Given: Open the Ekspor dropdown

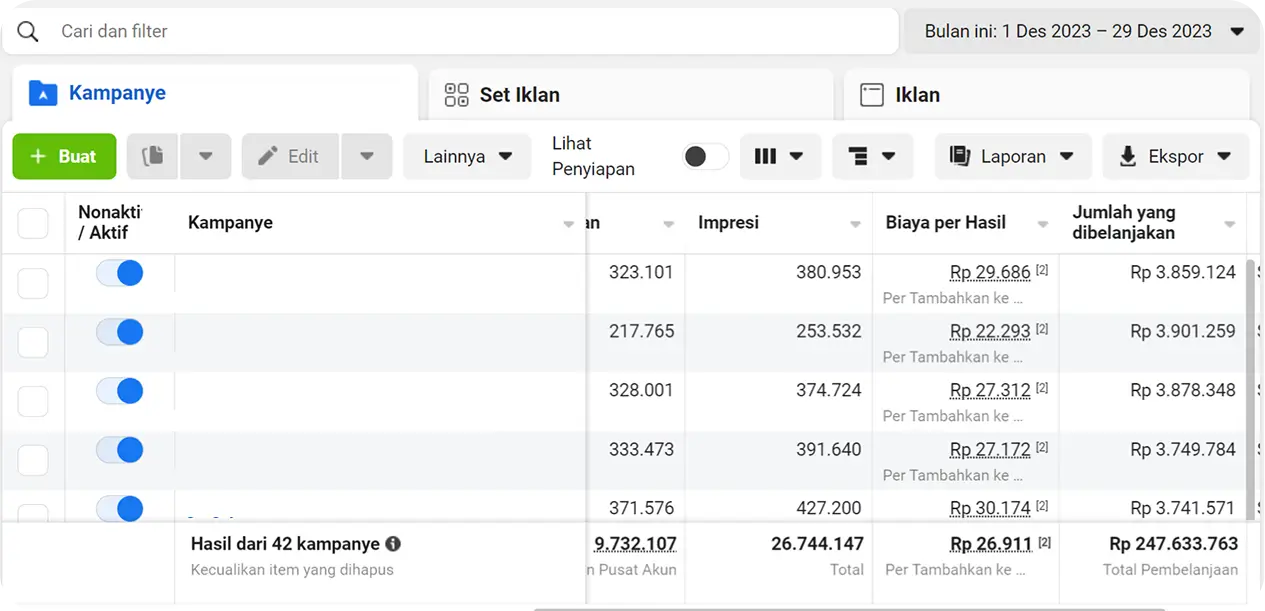Looking at the screenshot, I should (1175, 157).
